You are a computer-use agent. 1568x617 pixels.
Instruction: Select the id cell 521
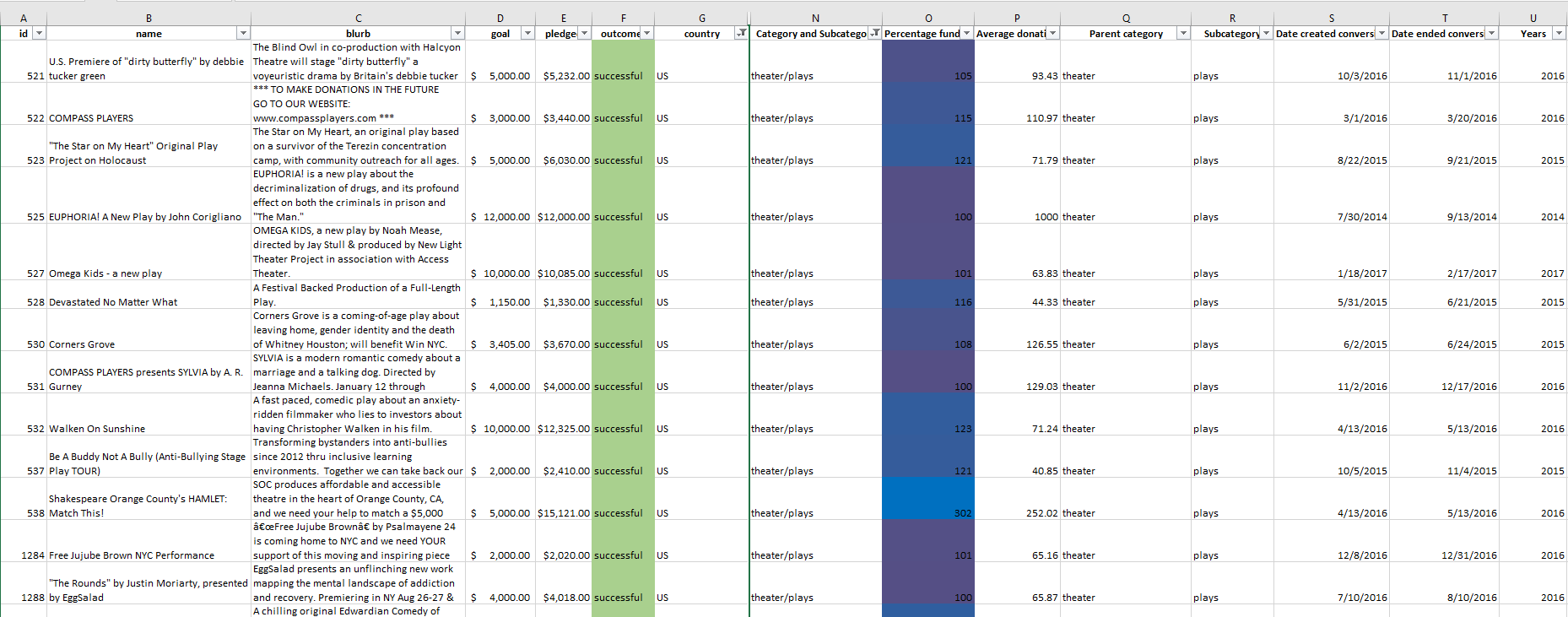(24, 62)
